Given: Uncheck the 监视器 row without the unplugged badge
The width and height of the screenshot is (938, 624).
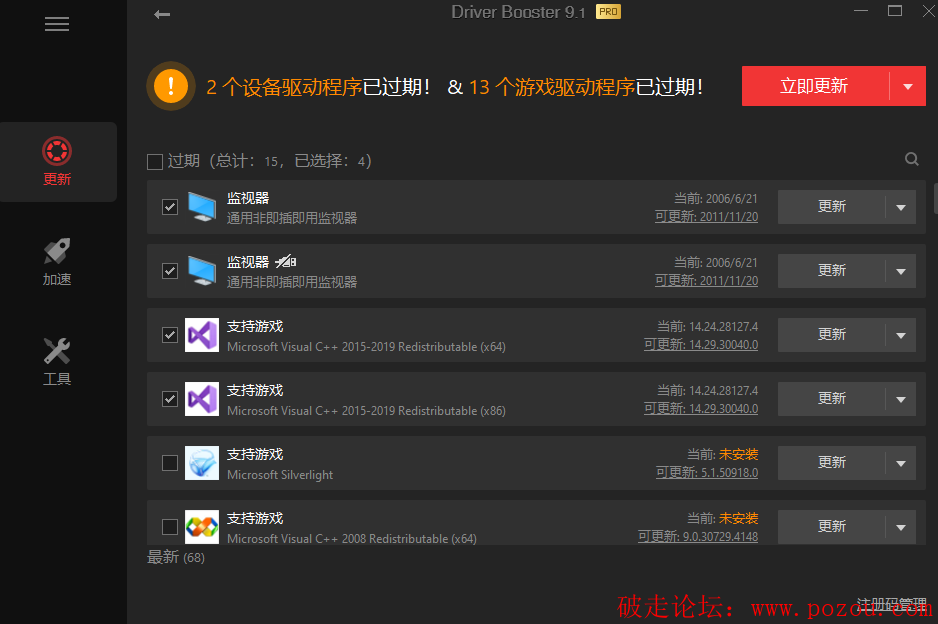Looking at the screenshot, I should pyautogui.click(x=170, y=207).
